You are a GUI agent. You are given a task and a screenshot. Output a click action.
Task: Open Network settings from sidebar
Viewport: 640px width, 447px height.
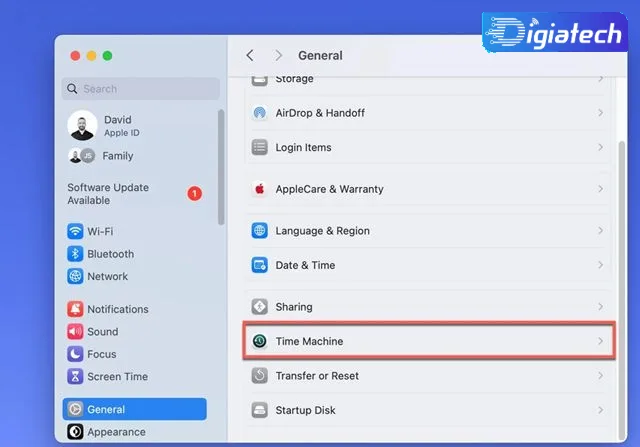coord(107,276)
